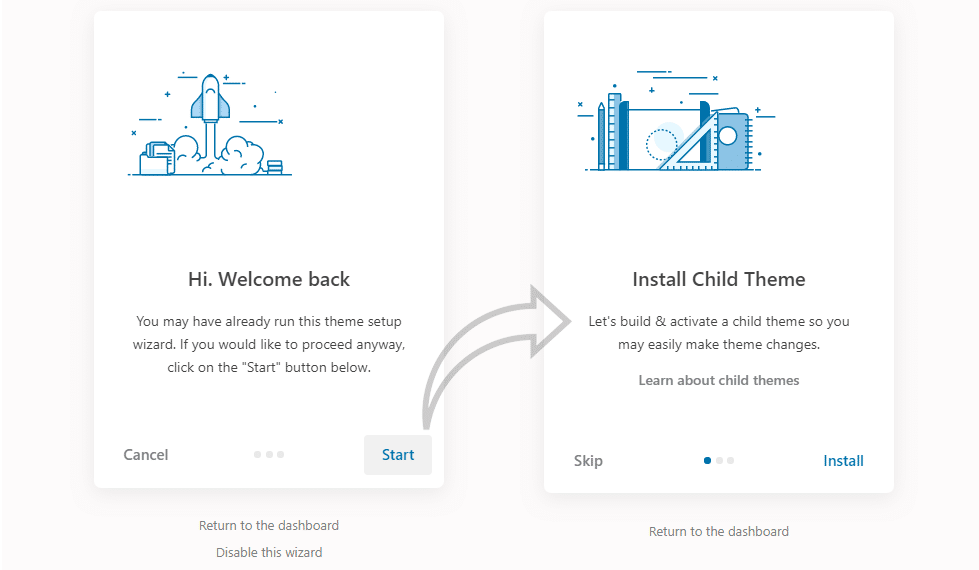
Task: Click 'Install Child Theme' heading
Action: [x=719, y=279]
